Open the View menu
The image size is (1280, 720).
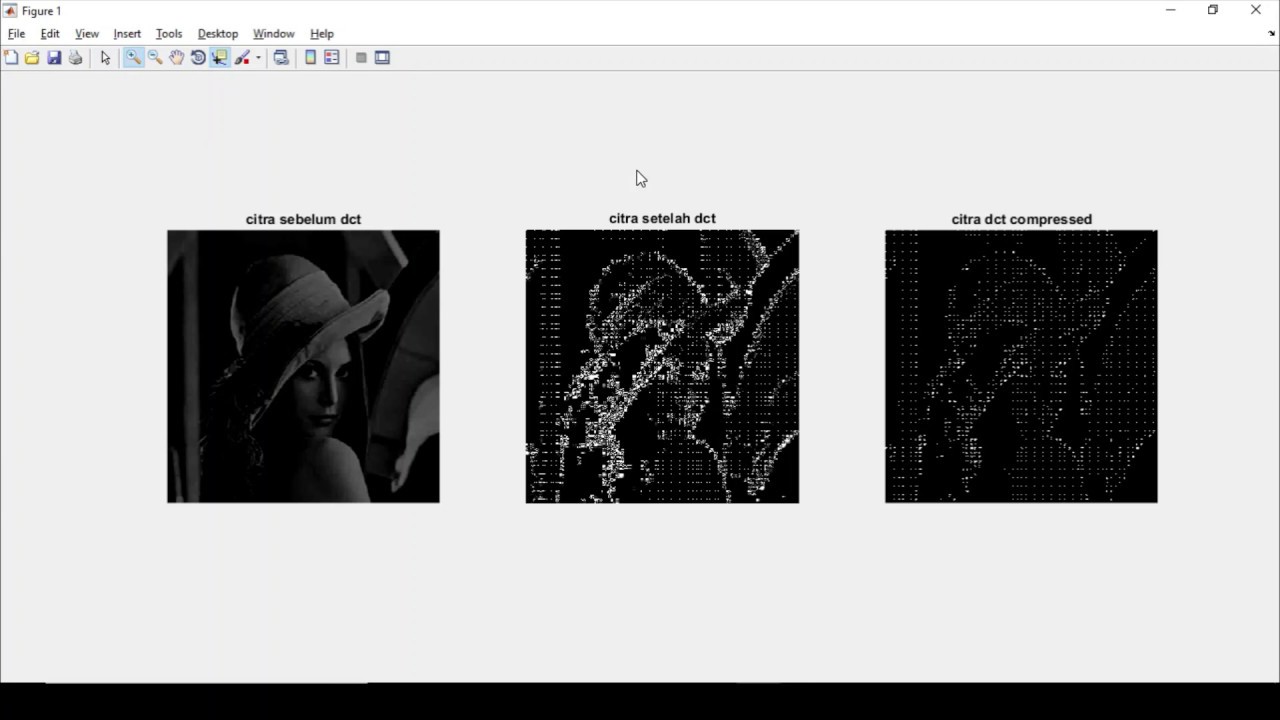point(87,34)
